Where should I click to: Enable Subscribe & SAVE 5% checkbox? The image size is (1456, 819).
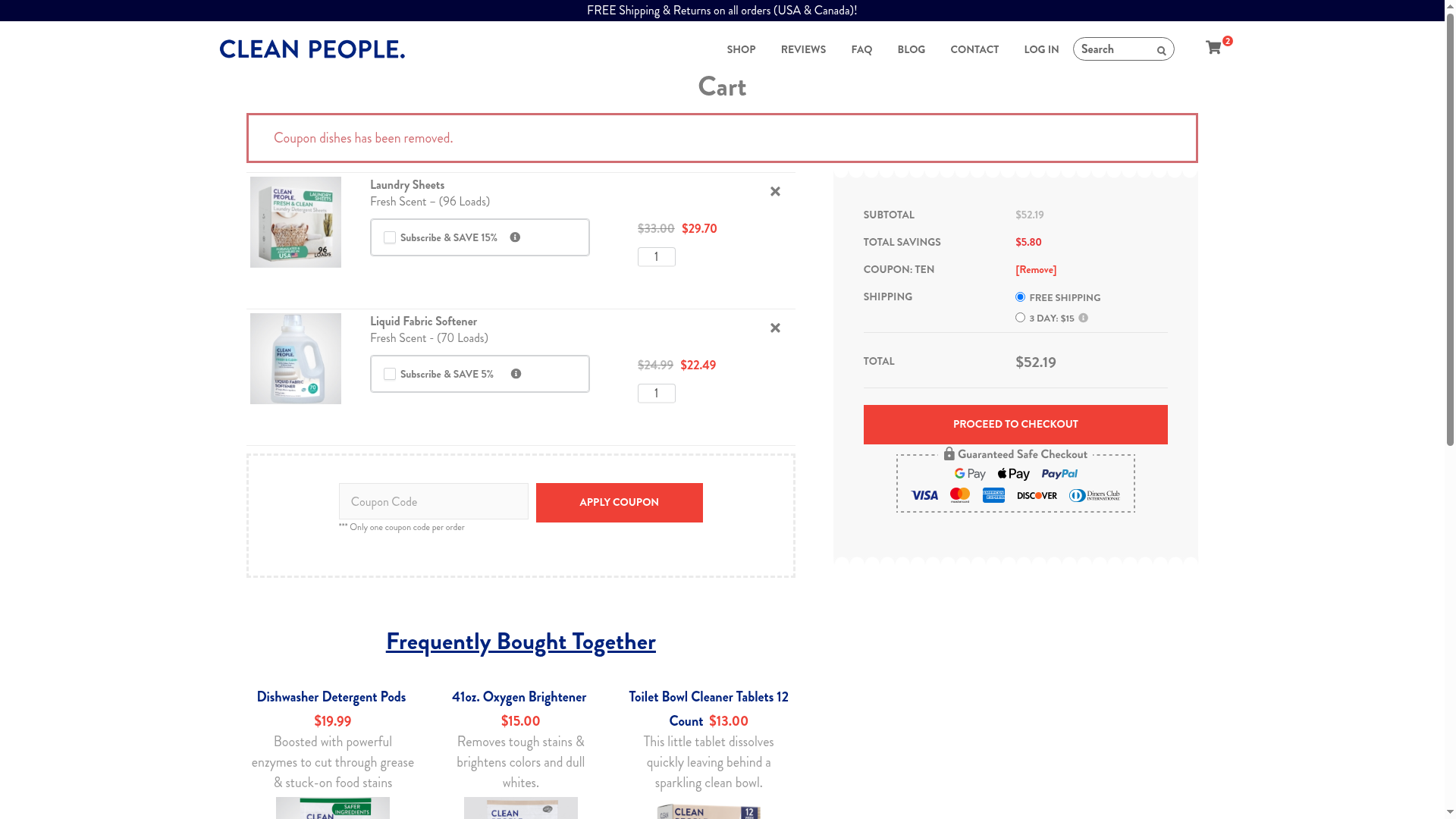(390, 374)
